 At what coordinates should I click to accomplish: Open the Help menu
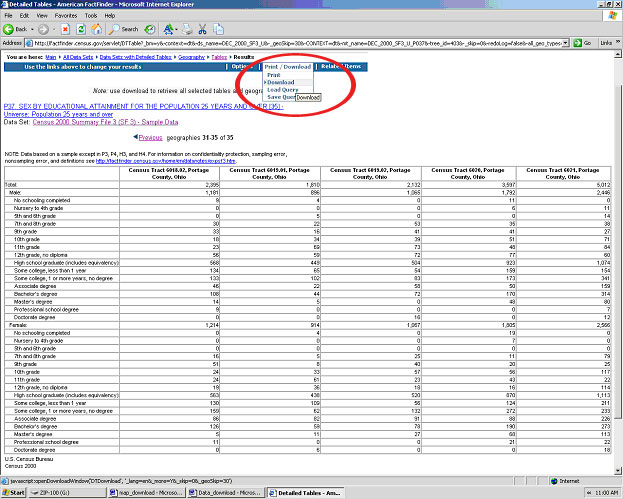pos(110,15)
